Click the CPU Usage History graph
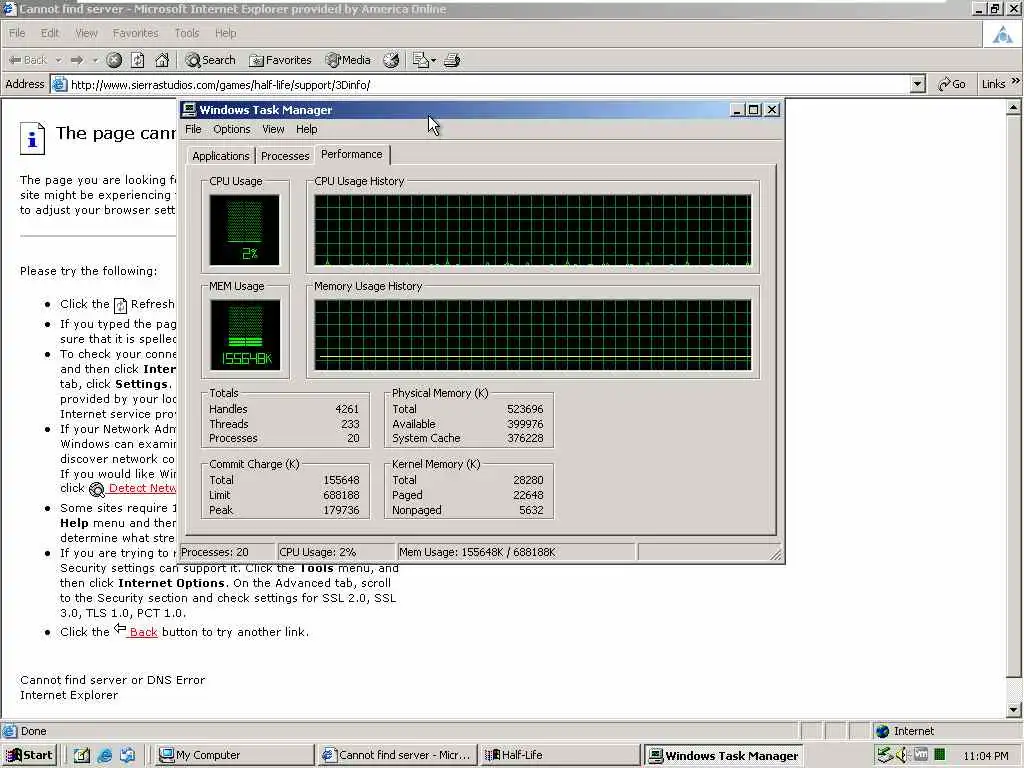This screenshot has height=768, width=1024. (533, 230)
